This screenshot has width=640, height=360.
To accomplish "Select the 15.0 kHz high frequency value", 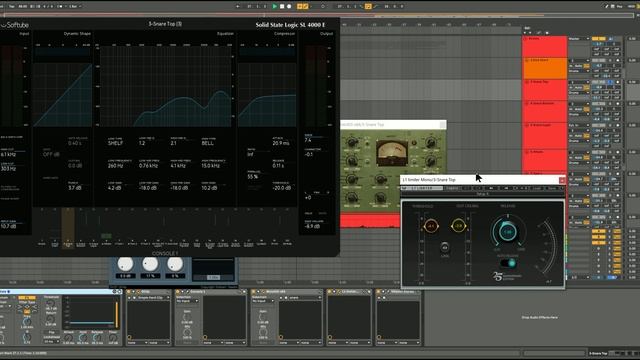I will (210, 166).
